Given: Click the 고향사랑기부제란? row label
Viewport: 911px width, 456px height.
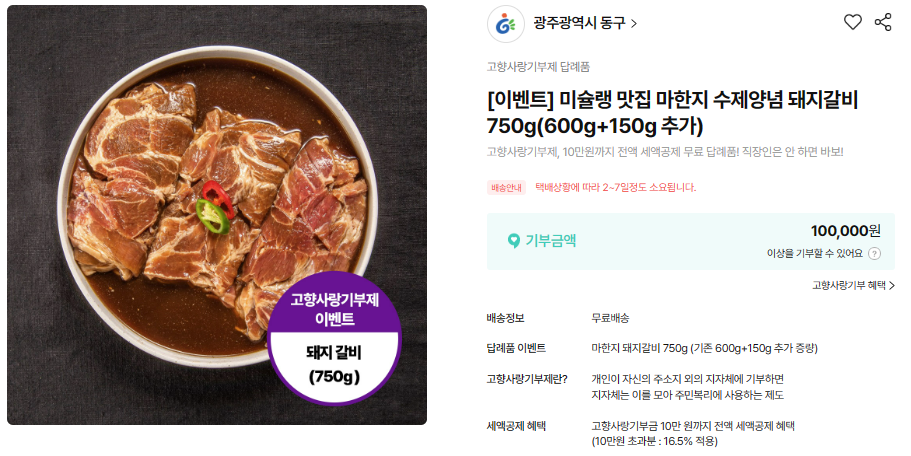Looking at the screenshot, I should [527, 379].
